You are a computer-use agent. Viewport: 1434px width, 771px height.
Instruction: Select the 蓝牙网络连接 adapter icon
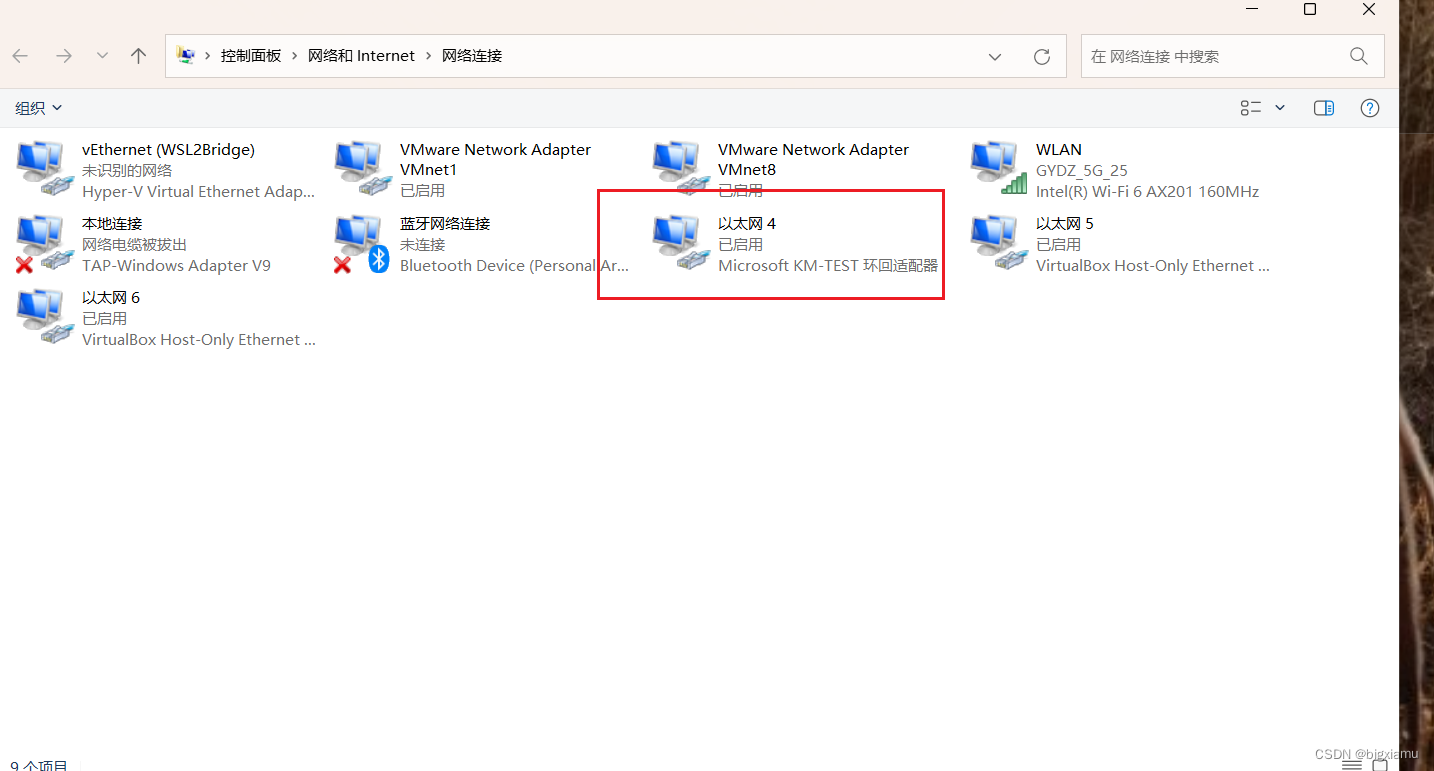tap(363, 244)
